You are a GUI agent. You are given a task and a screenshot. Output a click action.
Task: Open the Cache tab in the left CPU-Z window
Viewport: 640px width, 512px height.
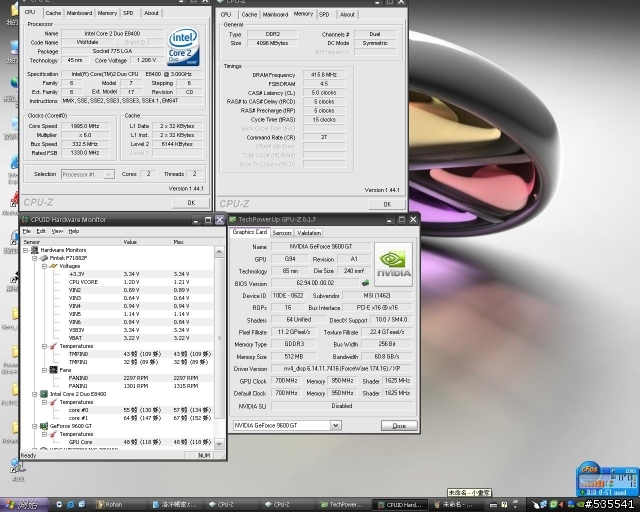pyautogui.click(x=53, y=13)
